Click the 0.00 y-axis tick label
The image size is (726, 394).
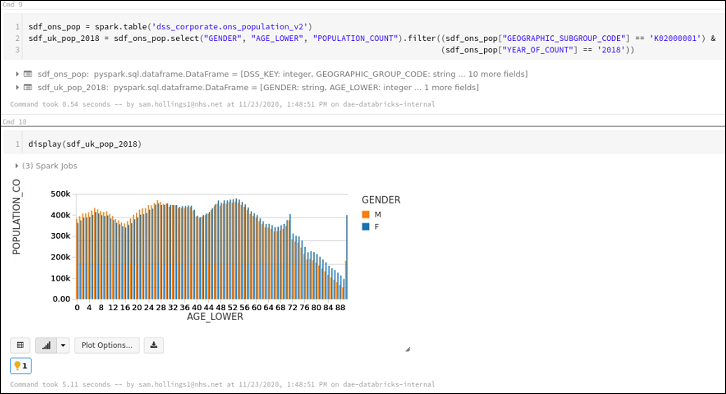click(x=62, y=299)
